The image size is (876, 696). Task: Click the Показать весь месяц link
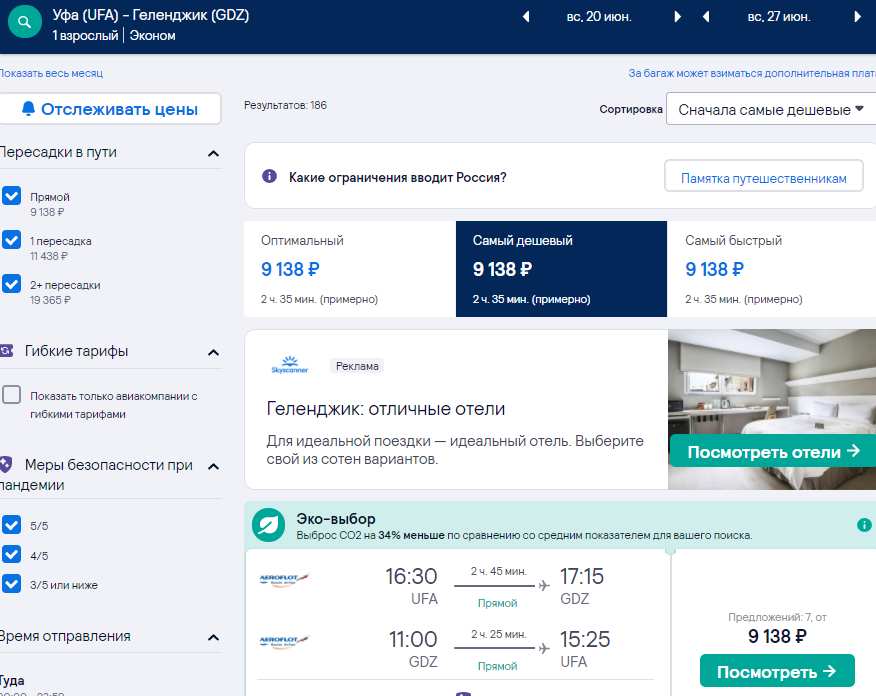51,73
